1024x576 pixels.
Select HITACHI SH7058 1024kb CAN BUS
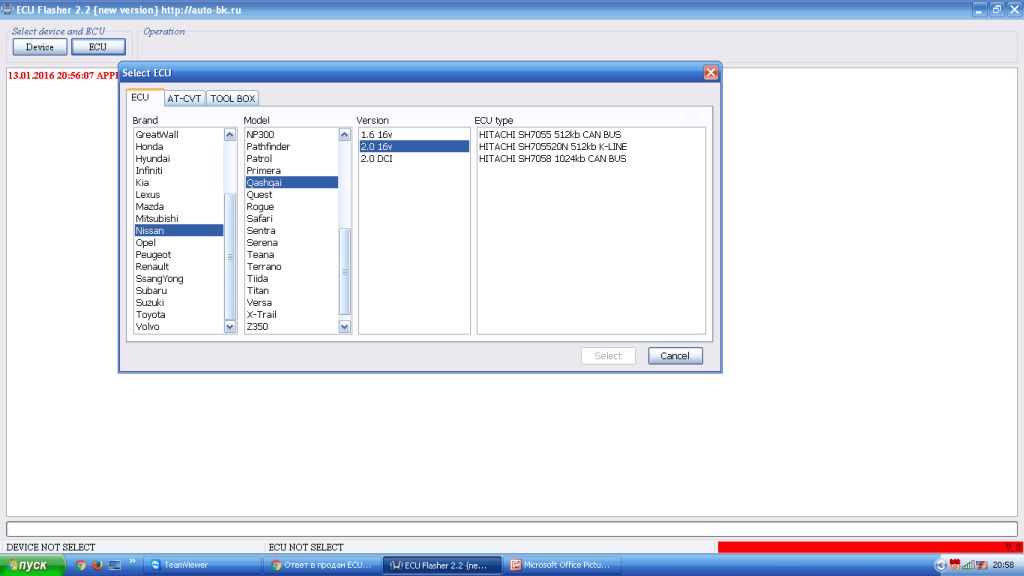click(x=591, y=159)
